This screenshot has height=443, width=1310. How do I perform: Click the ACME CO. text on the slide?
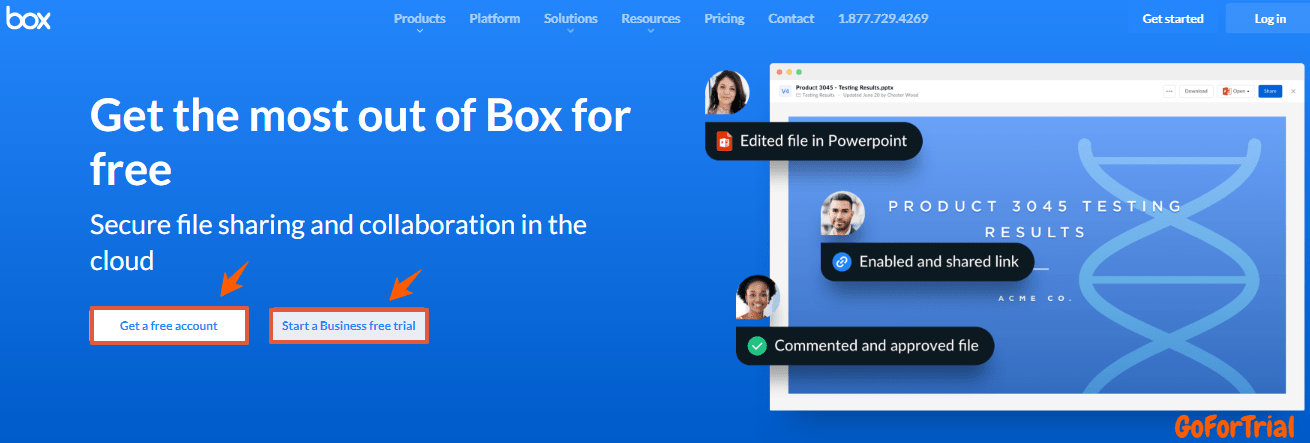pyautogui.click(x=1035, y=299)
